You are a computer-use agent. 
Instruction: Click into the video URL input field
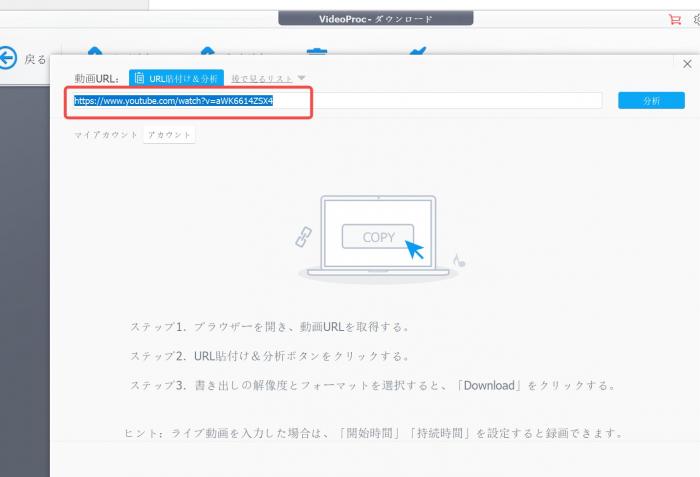pos(338,101)
